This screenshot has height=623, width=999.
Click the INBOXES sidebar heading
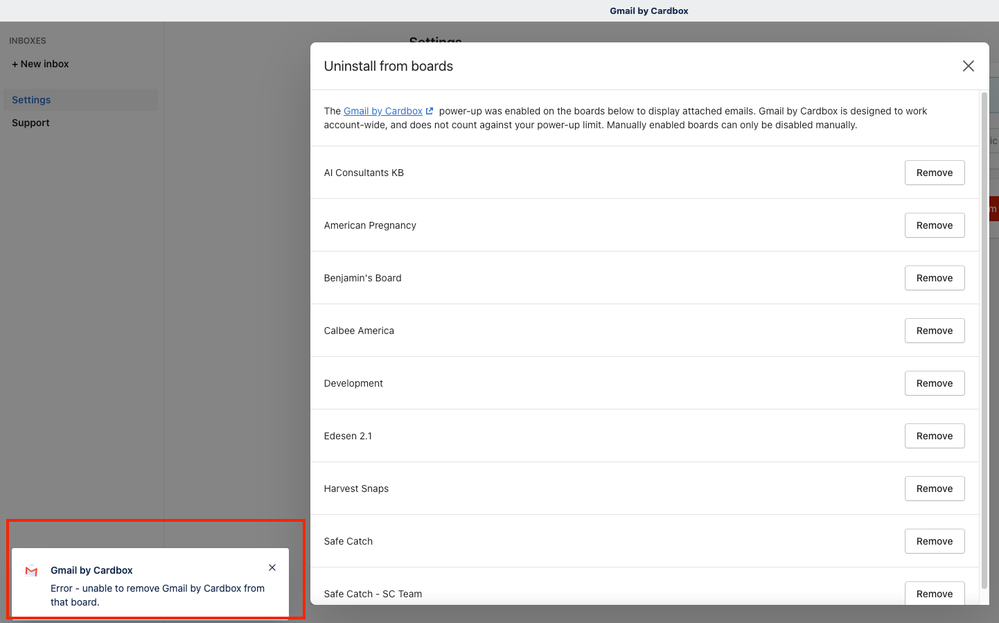point(27,41)
